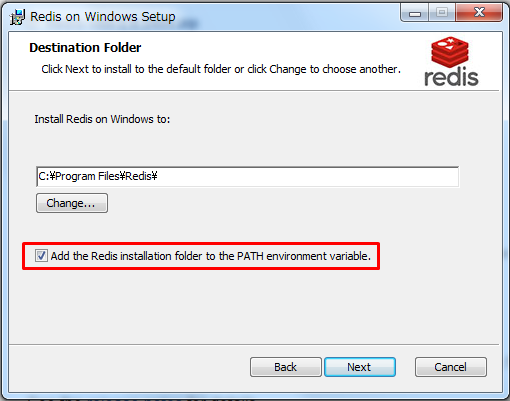
Task: Click the gray "redis" wordmark under logo
Action: point(451,77)
